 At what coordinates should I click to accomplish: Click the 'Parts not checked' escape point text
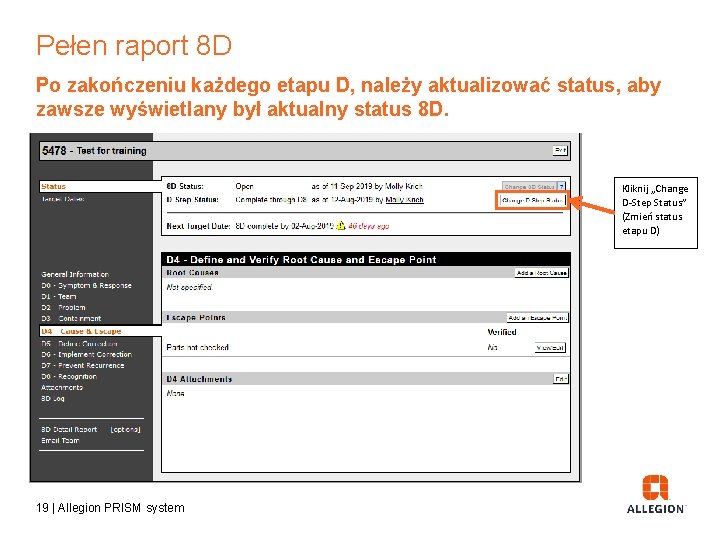click(x=197, y=348)
